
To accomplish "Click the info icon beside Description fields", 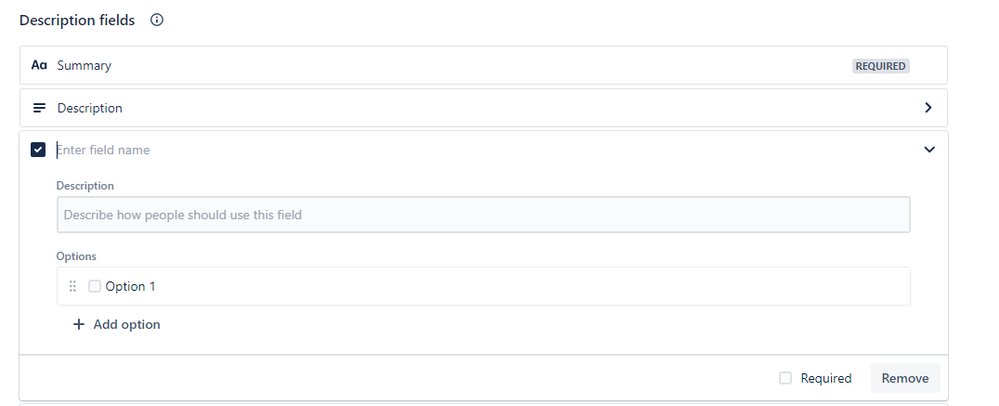I will tap(157, 20).
